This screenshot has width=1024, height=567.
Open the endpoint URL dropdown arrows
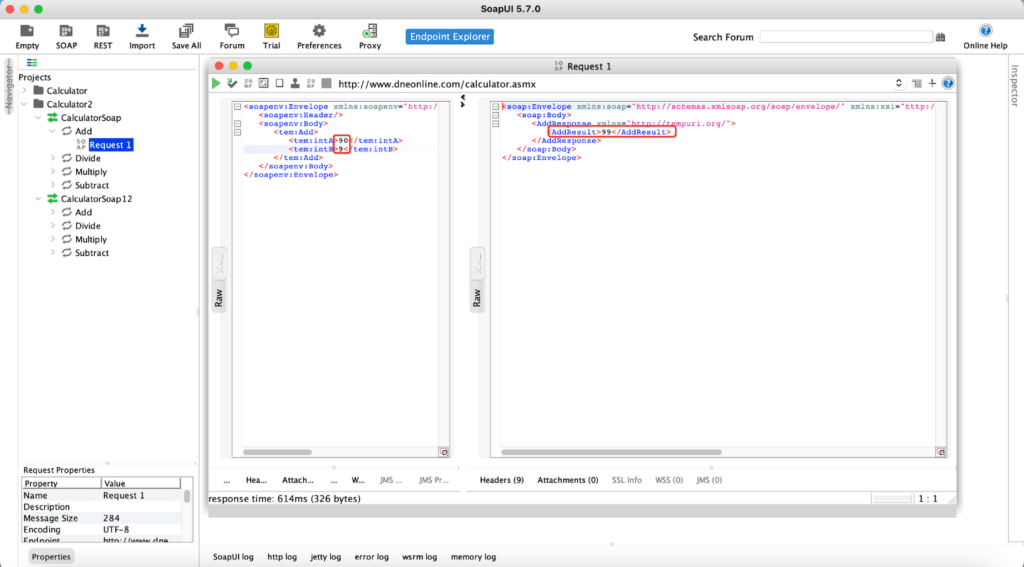coord(899,84)
